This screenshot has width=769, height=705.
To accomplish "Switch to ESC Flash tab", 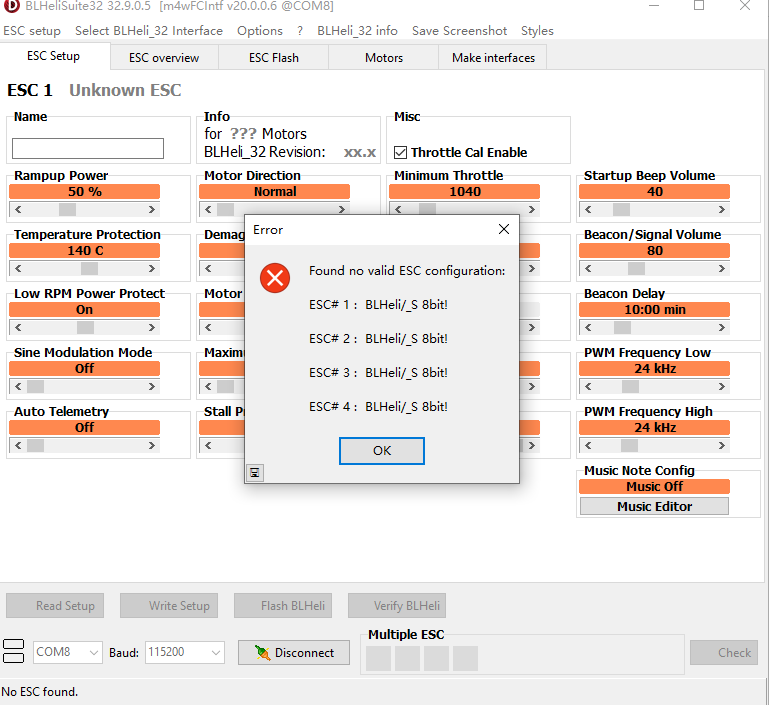I will tap(274, 57).
